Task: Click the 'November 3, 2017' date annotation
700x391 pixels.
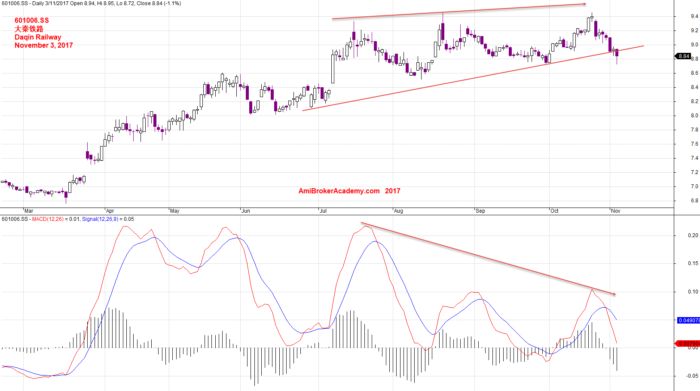Action: (x=44, y=45)
